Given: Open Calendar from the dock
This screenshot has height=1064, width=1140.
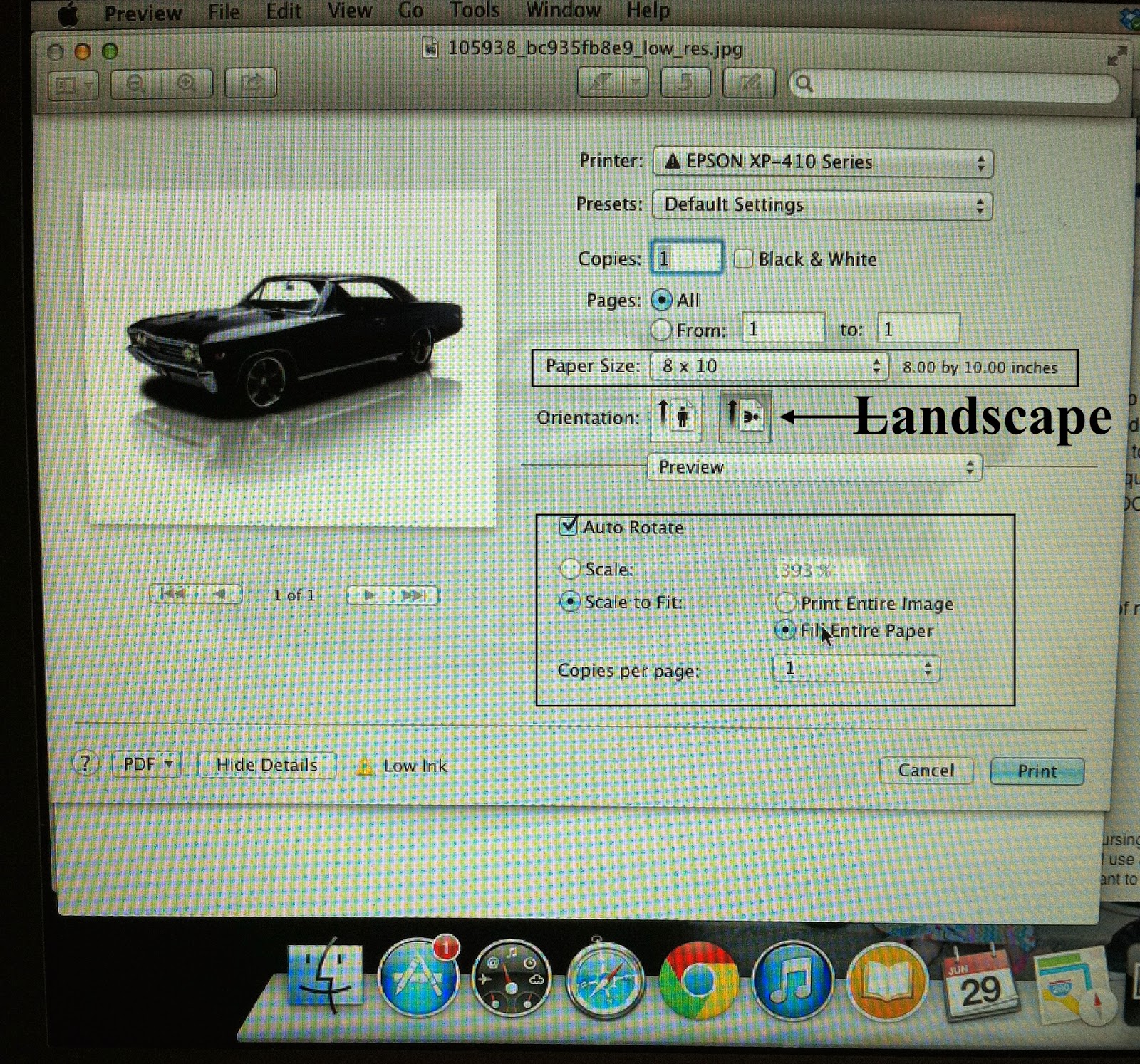Looking at the screenshot, I should pos(980,983).
